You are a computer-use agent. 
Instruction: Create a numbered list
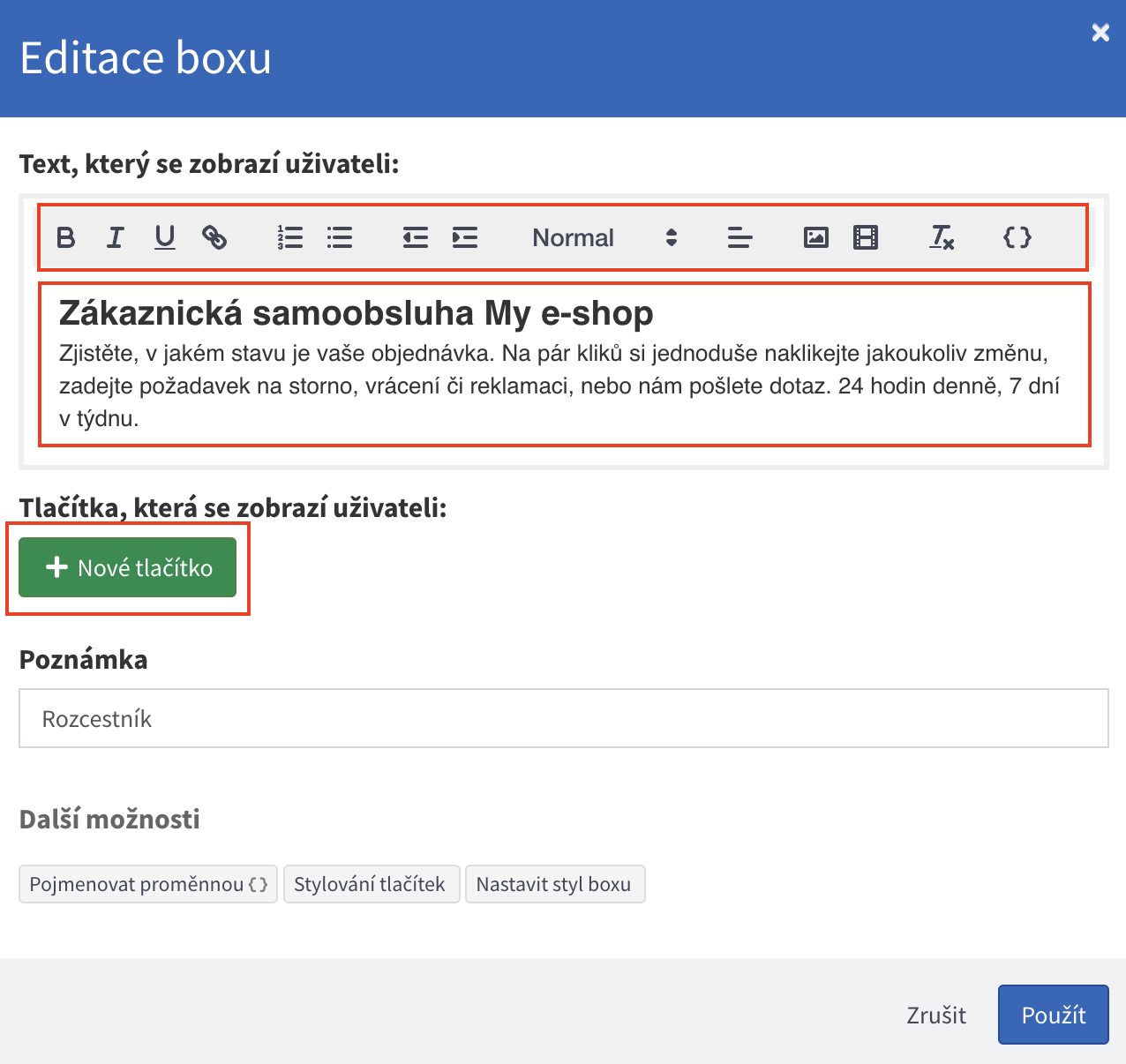click(x=290, y=237)
